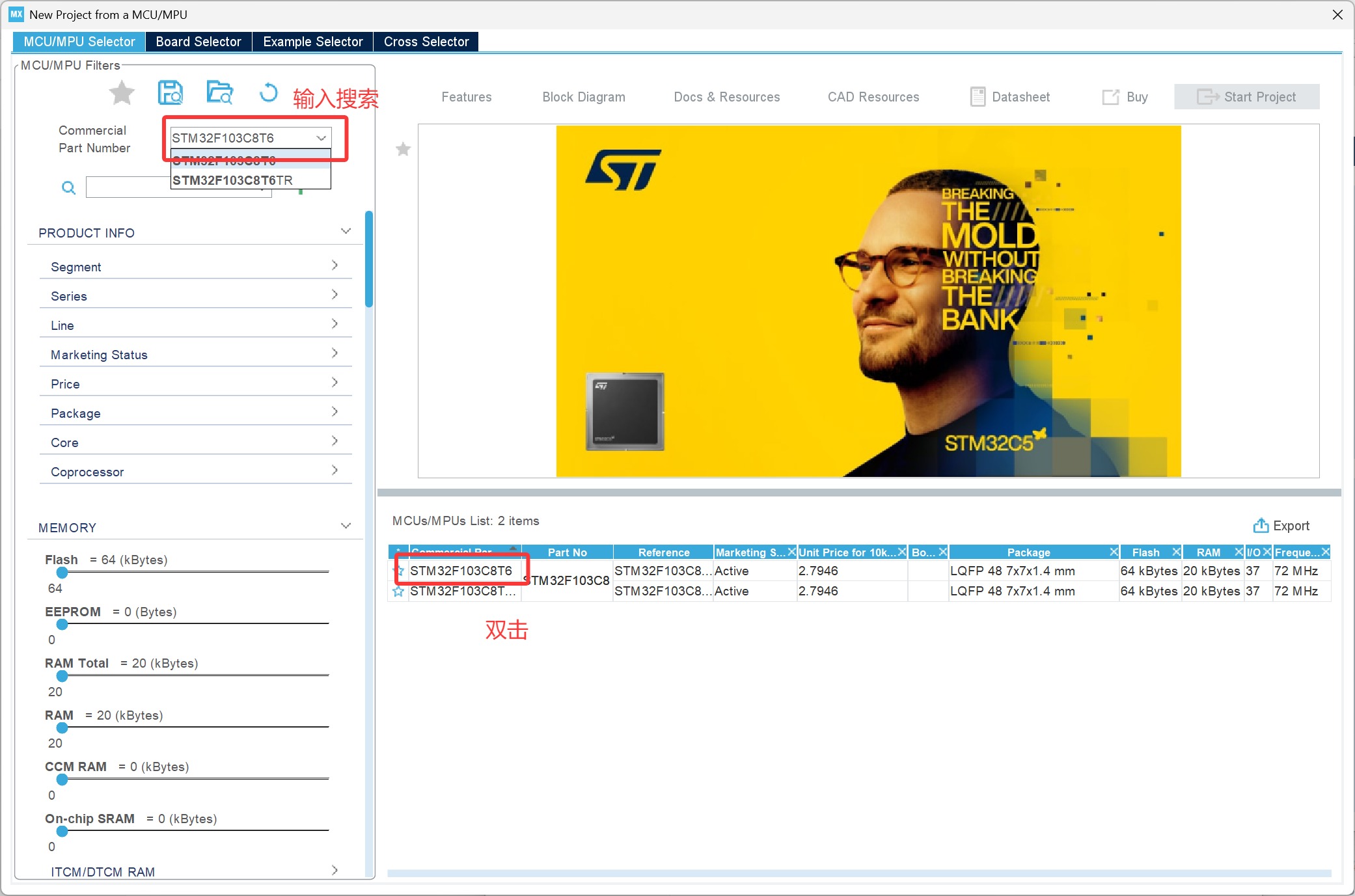Remove the Package column using its X
The image size is (1355, 896).
pyautogui.click(x=1114, y=552)
